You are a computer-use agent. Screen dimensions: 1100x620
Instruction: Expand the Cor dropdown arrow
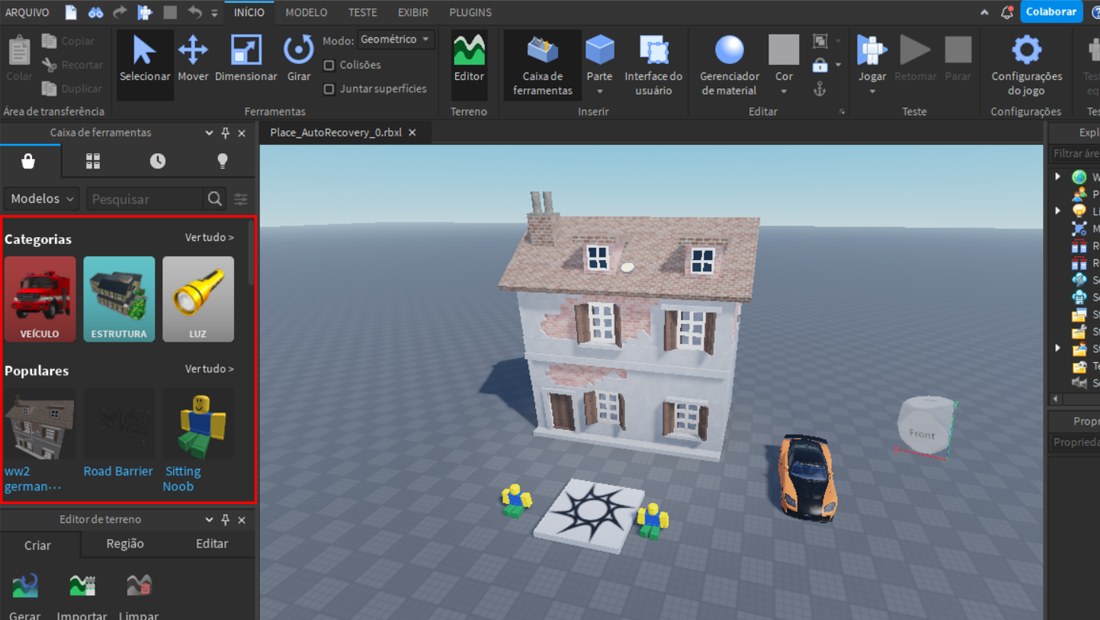point(784,92)
